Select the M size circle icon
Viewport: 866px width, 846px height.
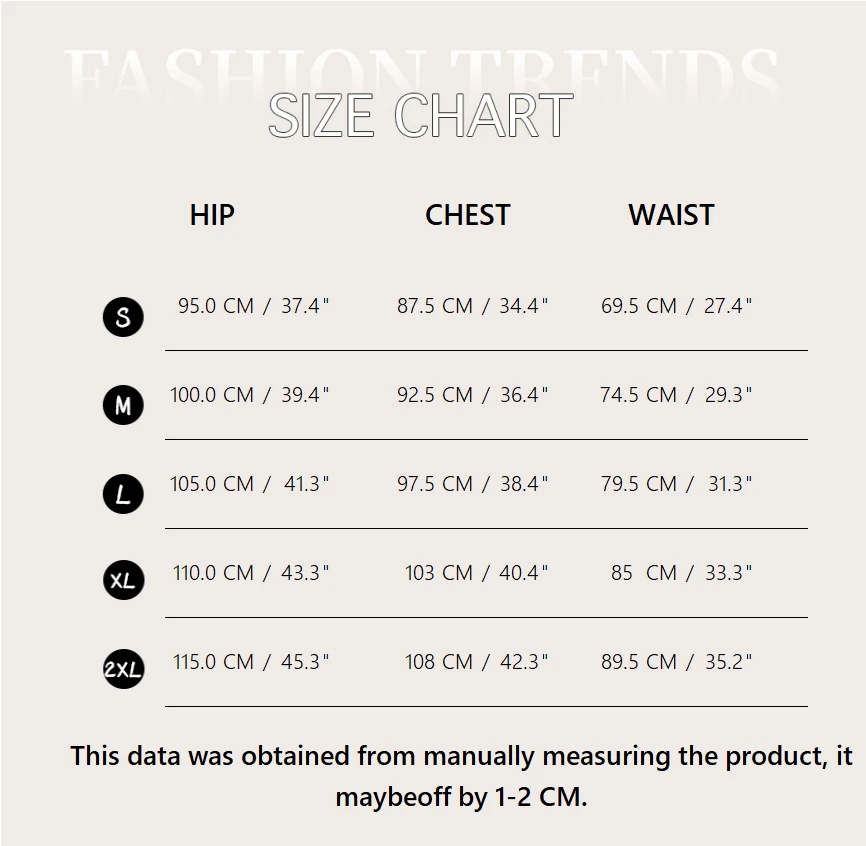[x=123, y=405]
